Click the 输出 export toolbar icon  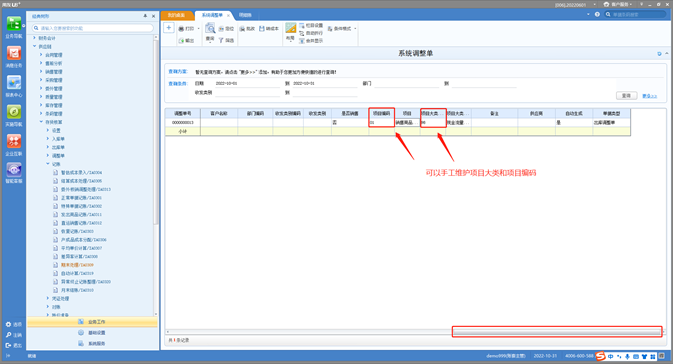tap(181, 40)
